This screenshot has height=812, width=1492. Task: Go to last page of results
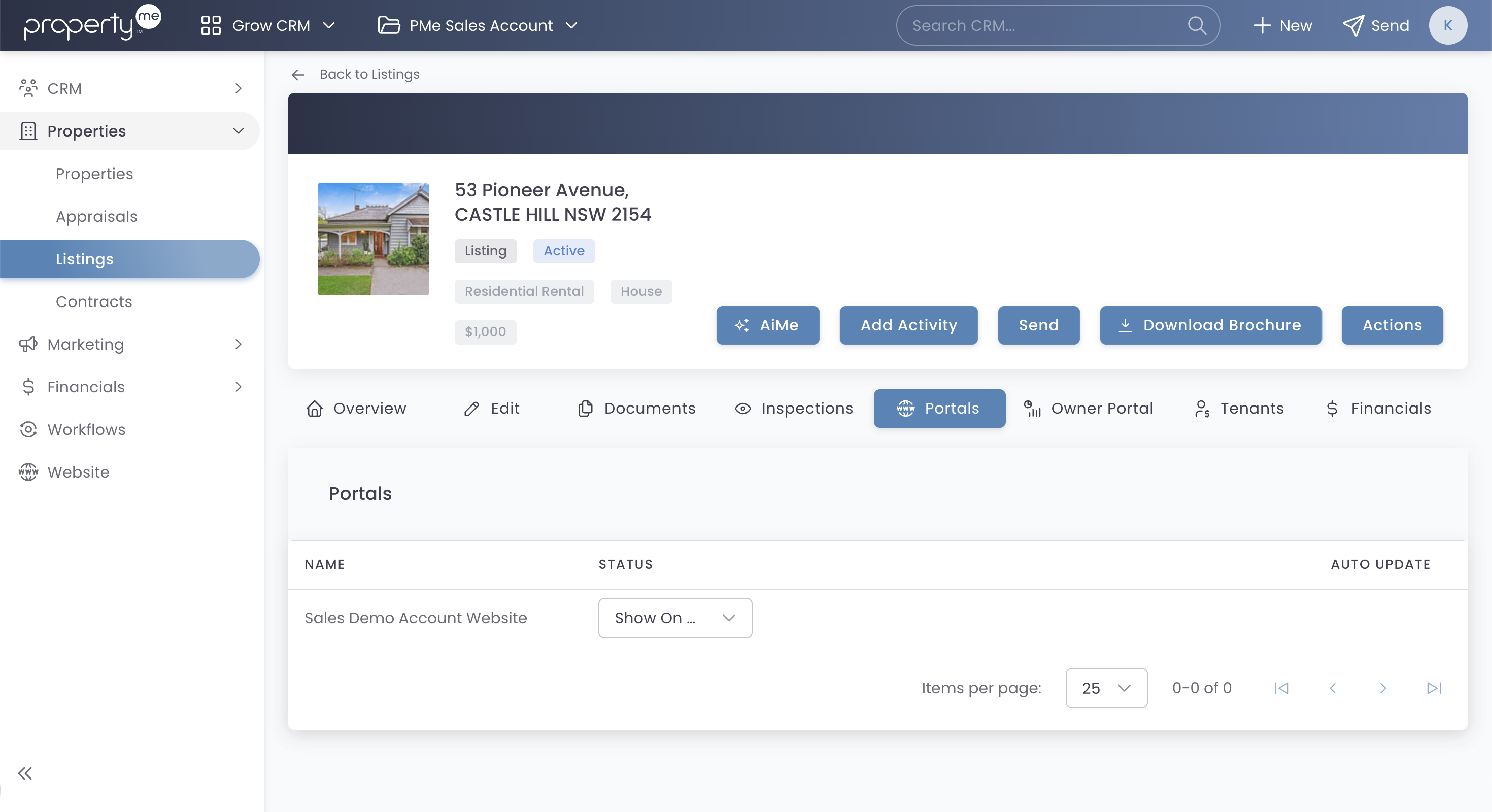pyautogui.click(x=1434, y=688)
